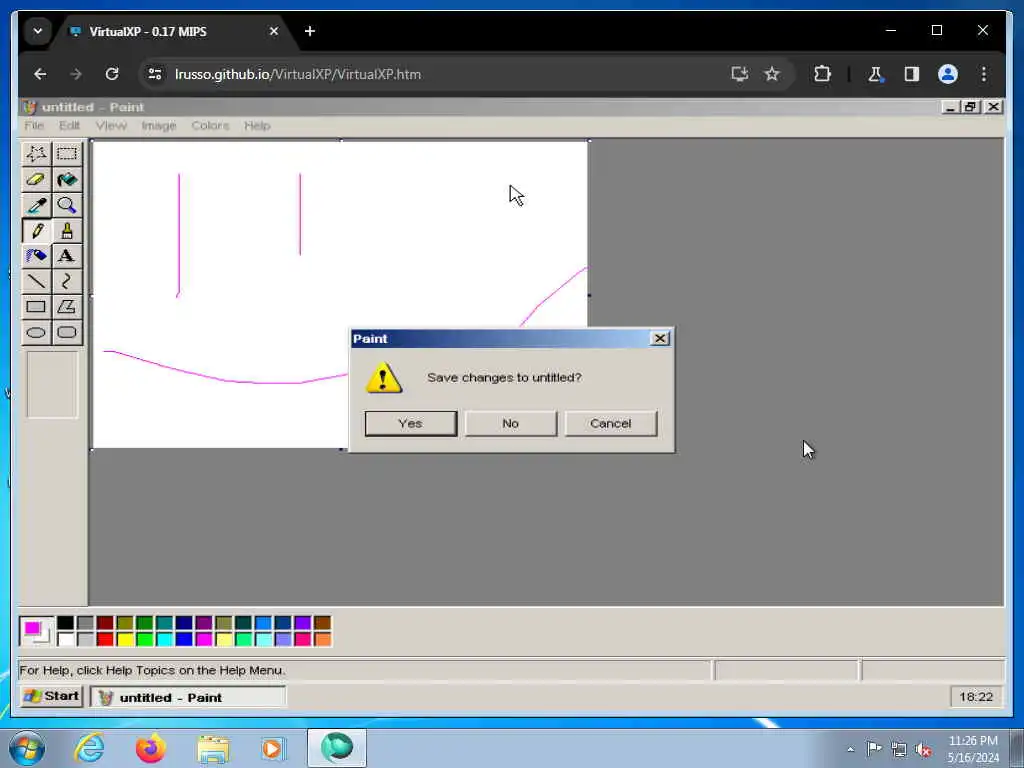The image size is (1024, 768).
Task: Pick the dark gray color swatch
Action: 85,622
